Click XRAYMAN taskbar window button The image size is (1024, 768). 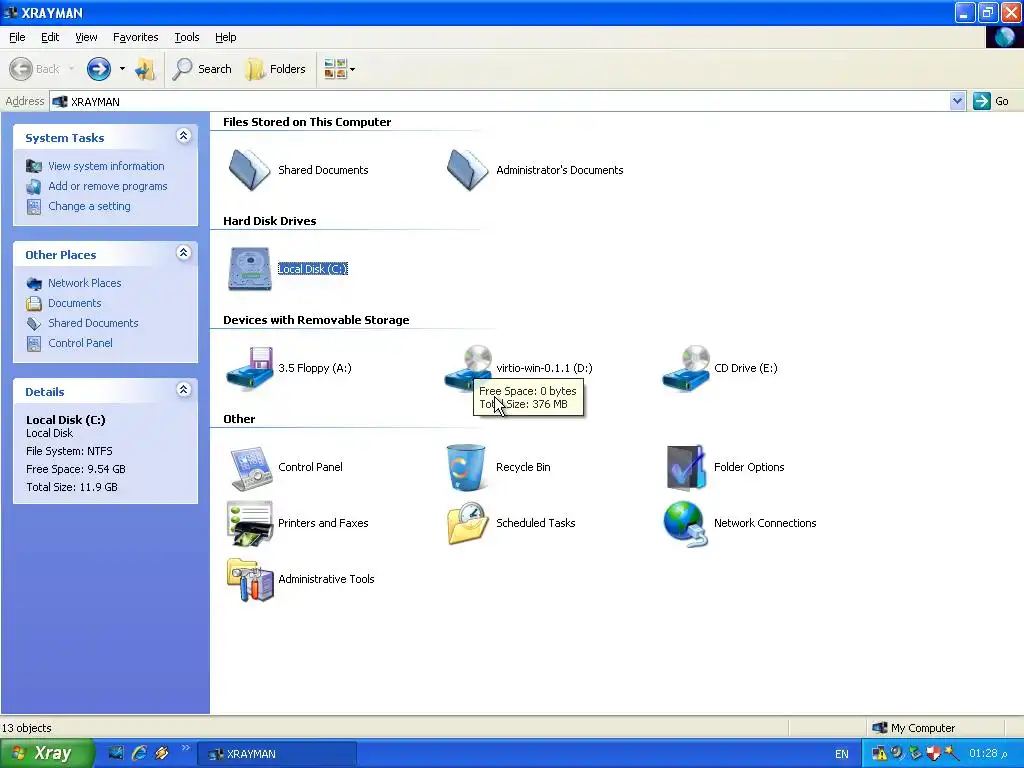point(277,754)
